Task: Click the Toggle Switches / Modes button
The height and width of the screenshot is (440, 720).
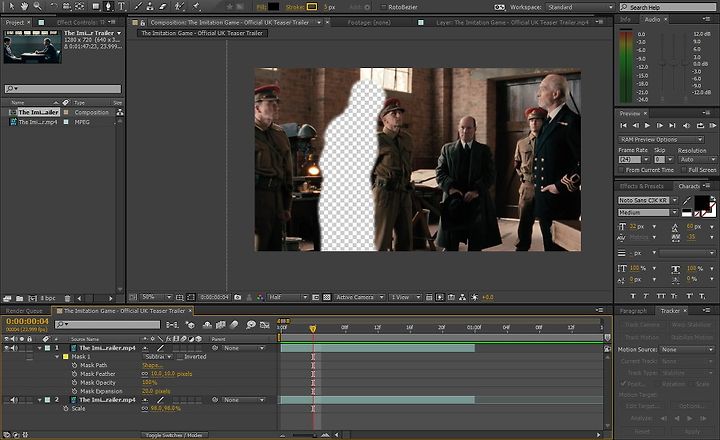Action: point(174,434)
